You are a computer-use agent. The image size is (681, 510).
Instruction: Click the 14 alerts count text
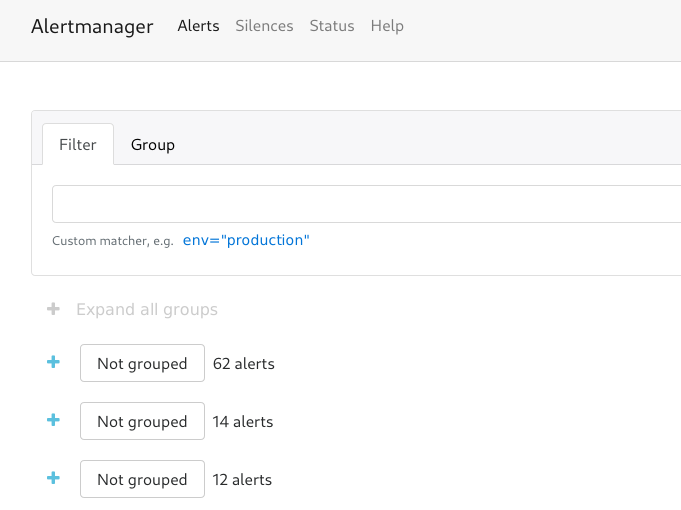coord(243,422)
